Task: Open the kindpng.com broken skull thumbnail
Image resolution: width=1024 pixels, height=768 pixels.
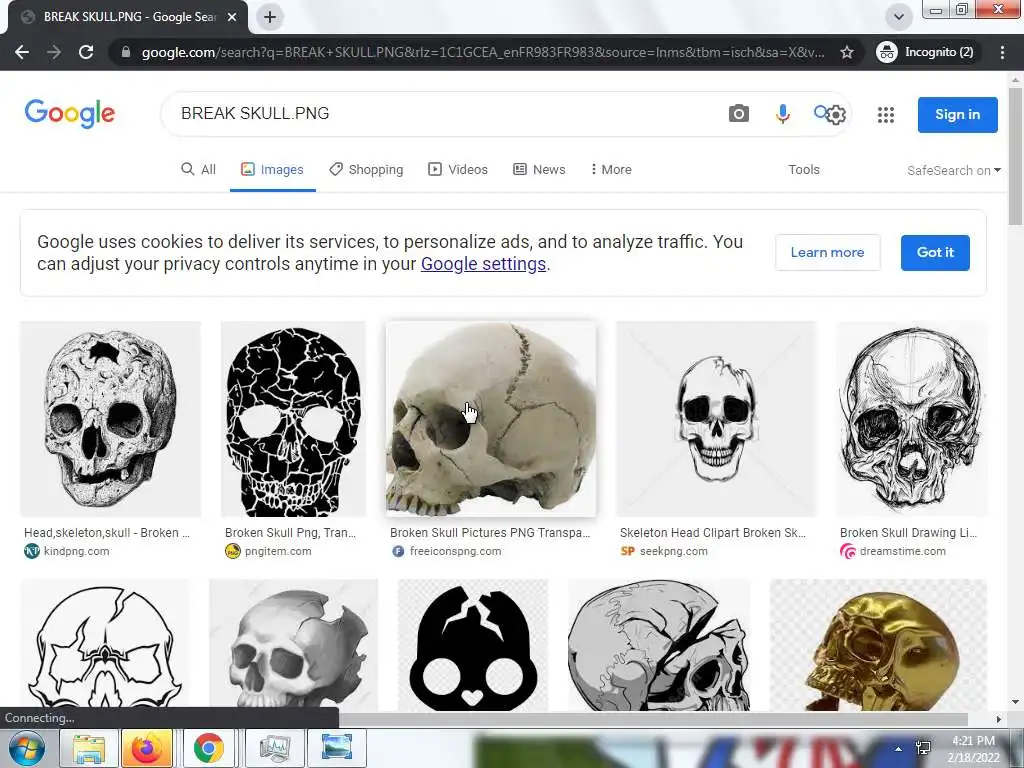Action: tap(110, 419)
